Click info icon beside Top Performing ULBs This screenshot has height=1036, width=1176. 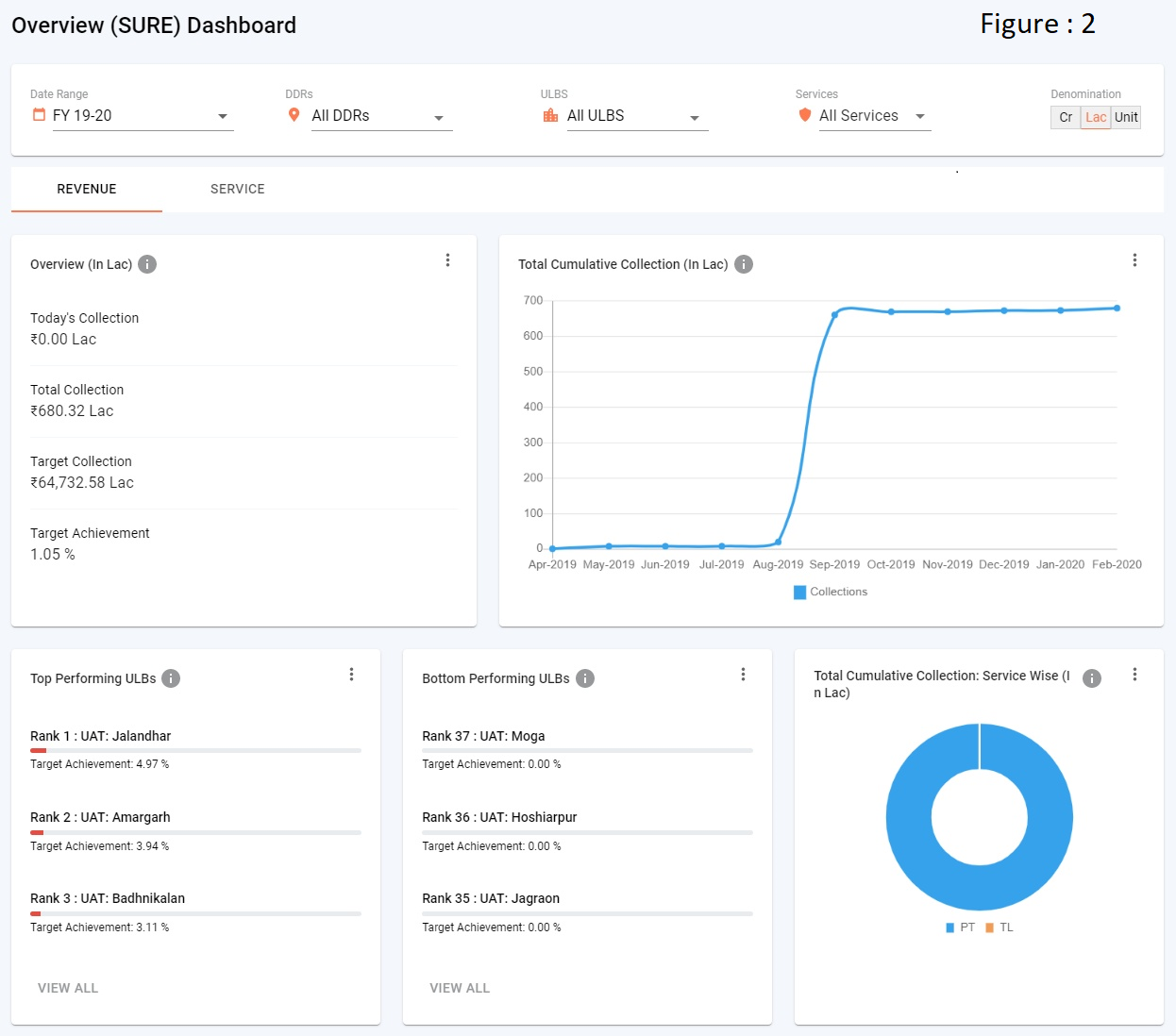coord(171,678)
